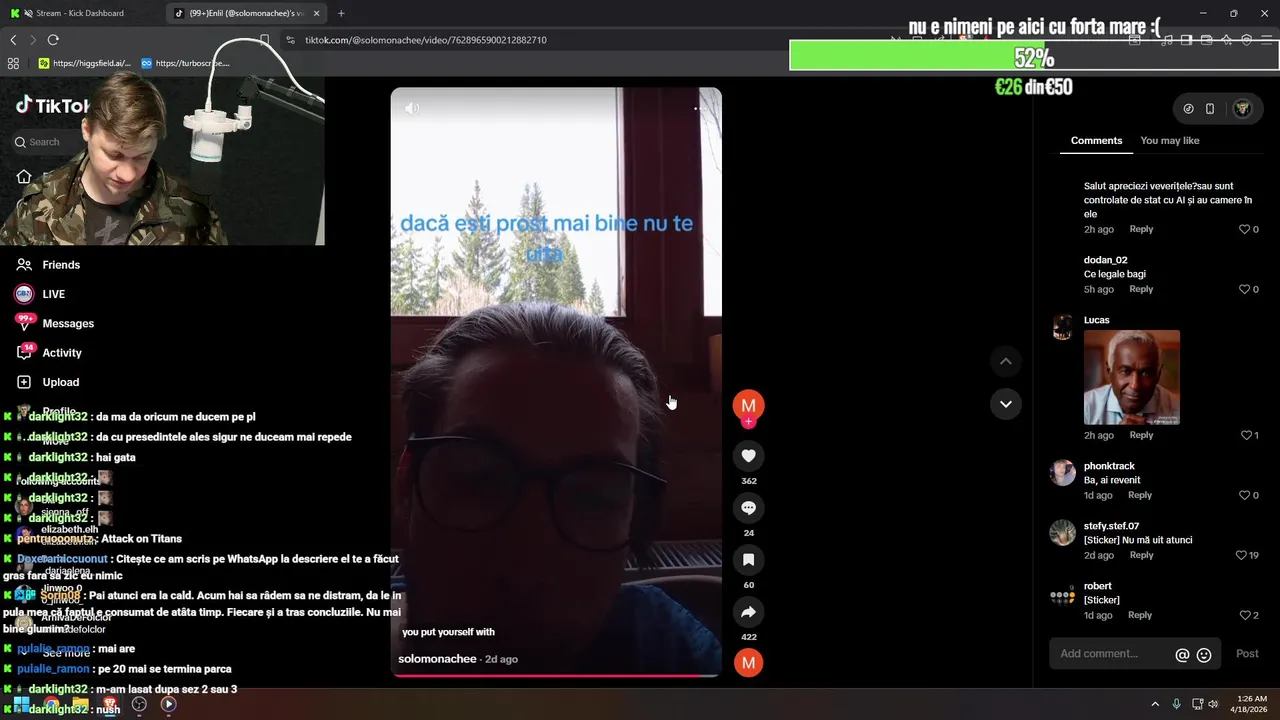Screen dimensions: 1280x720
Task: Open the sound disc avatar below share
Action: [748, 663]
